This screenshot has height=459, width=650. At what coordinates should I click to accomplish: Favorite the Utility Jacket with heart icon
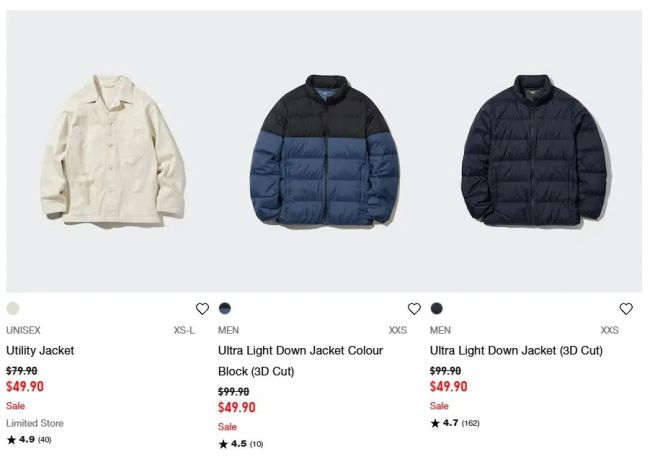202,308
